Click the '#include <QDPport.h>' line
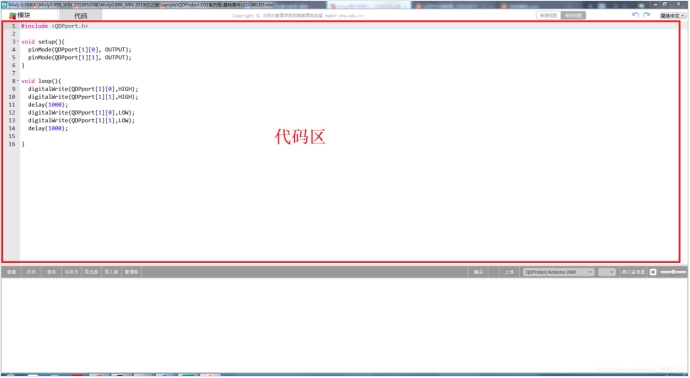This screenshot has width=690, height=378. [x=55, y=26]
